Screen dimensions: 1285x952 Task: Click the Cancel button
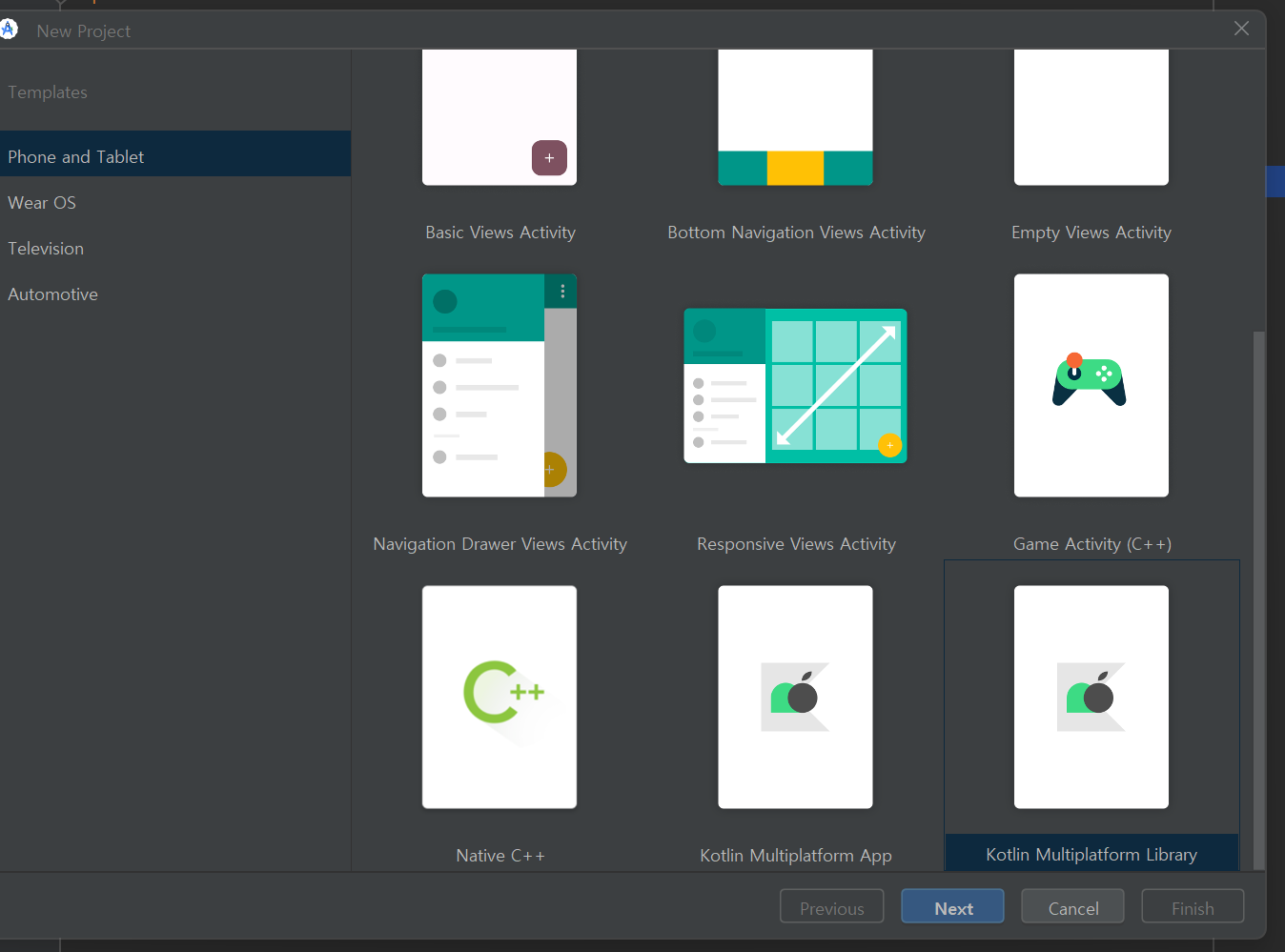[x=1072, y=907]
